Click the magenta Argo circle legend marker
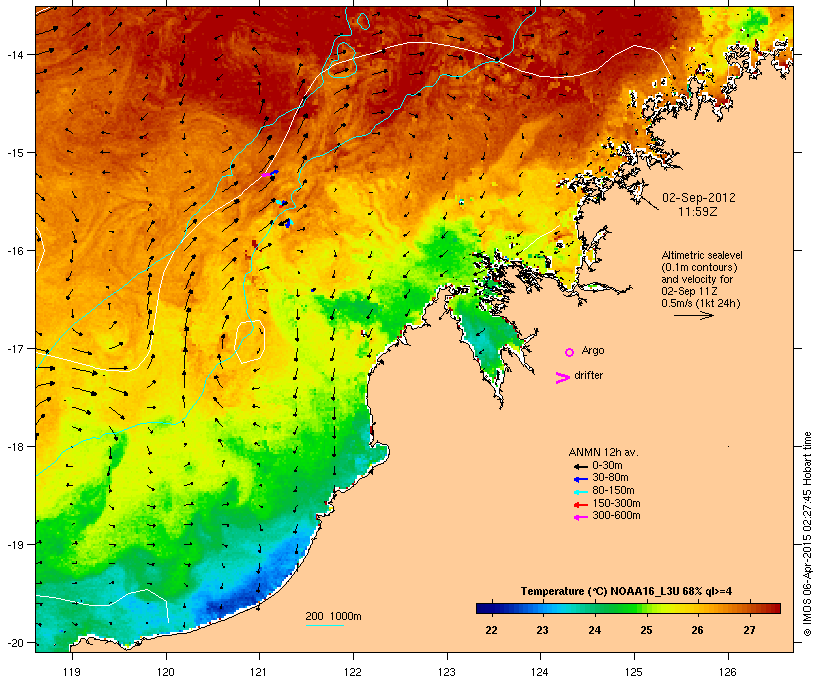This screenshot has width=820, height=680. pos(570,352)
